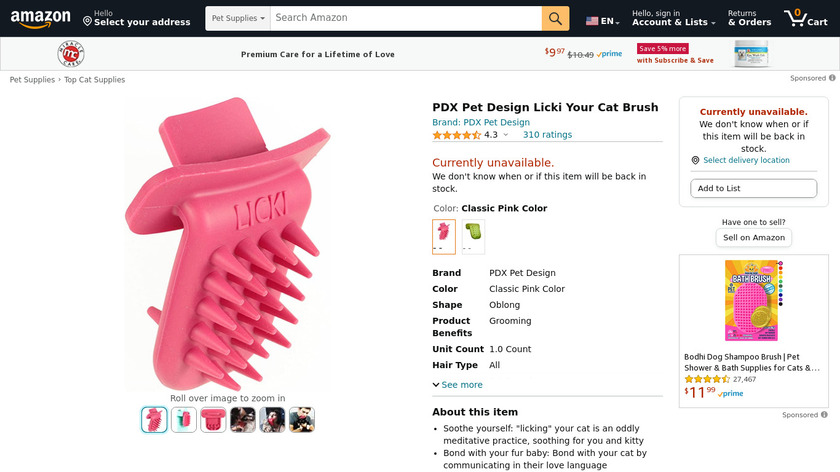Screen dimensions: 840x472
Task: Open the 310 ratings link
Action: pos(547,135)
